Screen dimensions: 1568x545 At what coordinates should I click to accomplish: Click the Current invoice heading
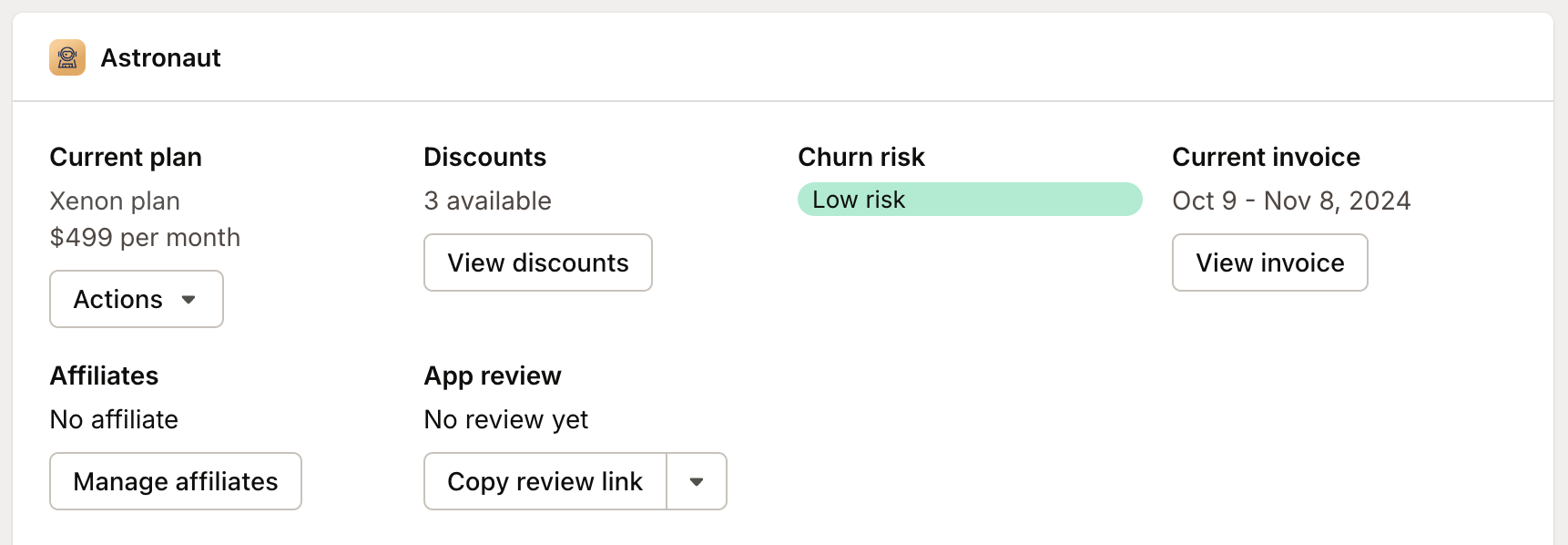(1266, 157)
